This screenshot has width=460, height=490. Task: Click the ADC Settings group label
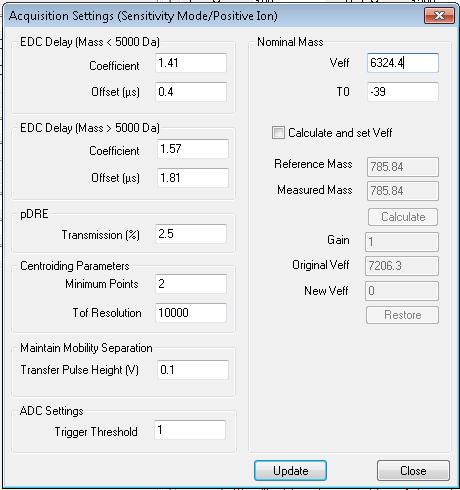[52, 411]
